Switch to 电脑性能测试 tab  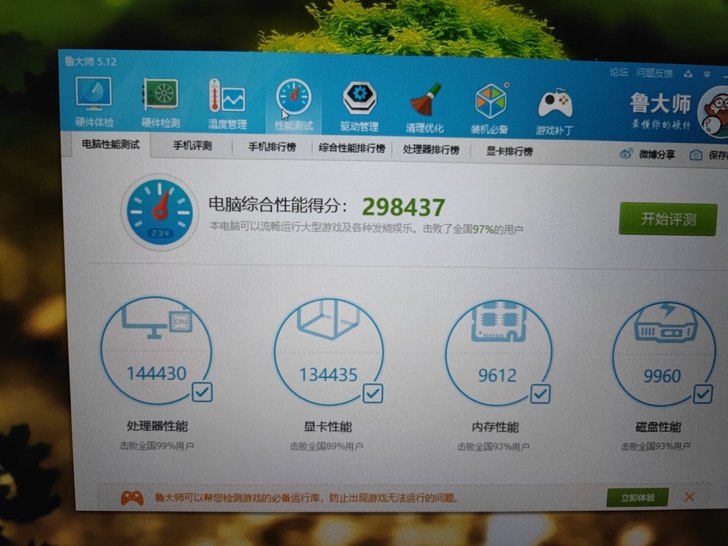(x=110, y=144)
